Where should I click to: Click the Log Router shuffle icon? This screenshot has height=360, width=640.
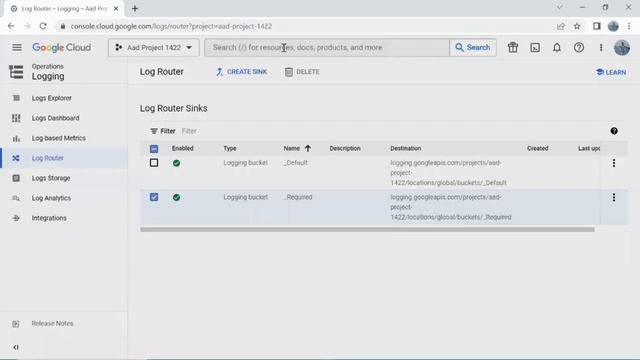[x=16, y=158]
